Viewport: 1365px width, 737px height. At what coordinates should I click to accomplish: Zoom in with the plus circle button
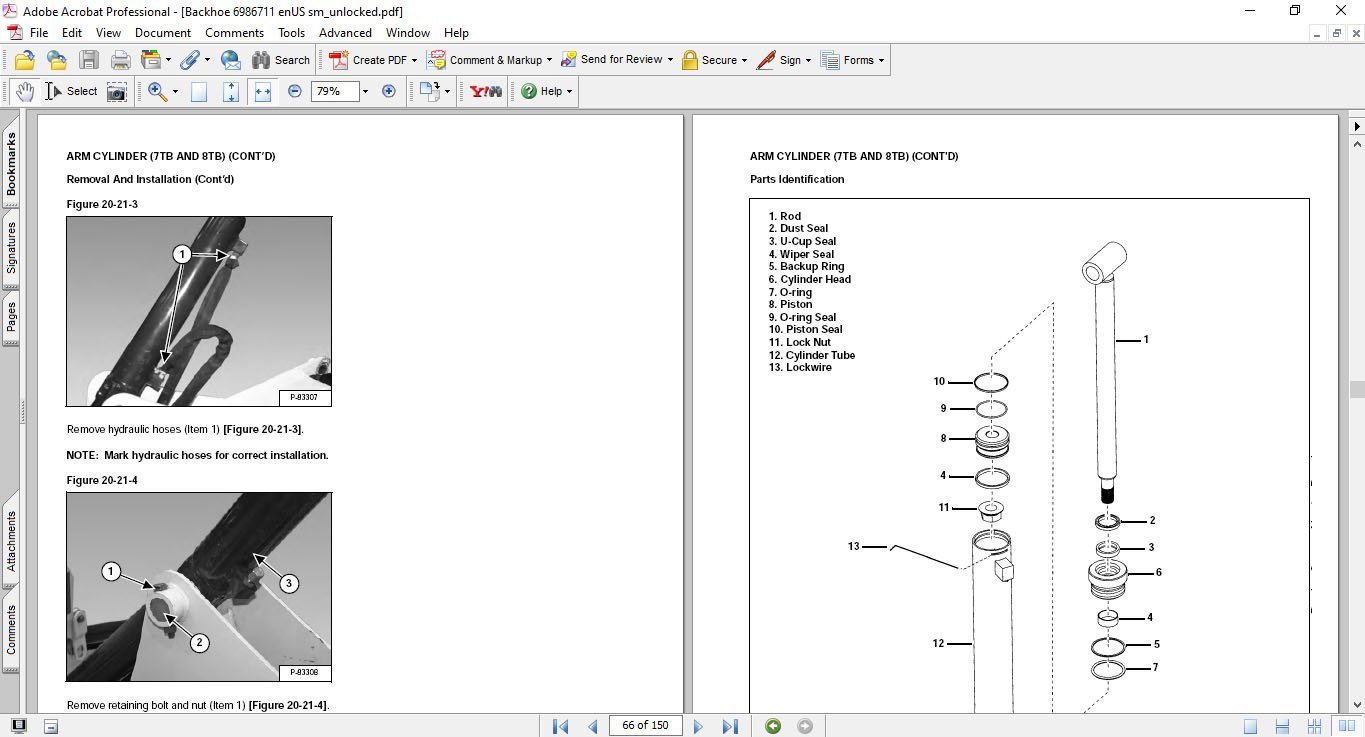click(389, 91)
